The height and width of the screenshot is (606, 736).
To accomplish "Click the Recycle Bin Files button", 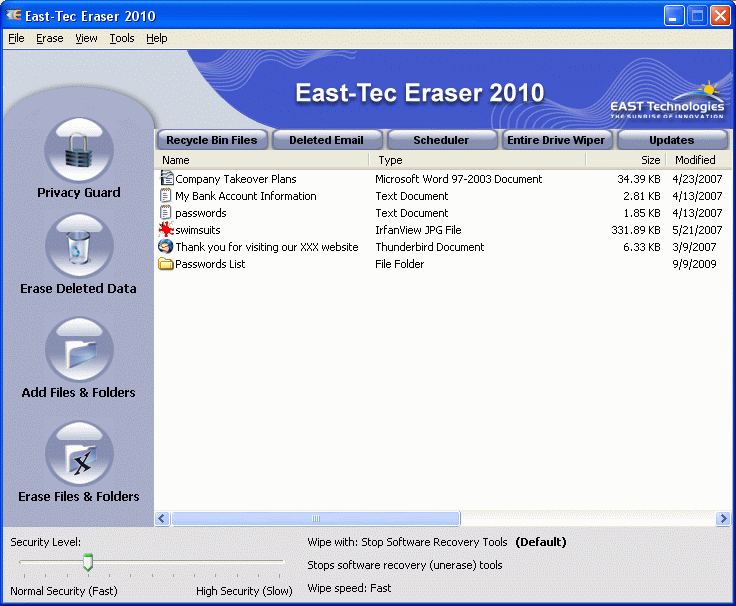I will tap(211, 140).
